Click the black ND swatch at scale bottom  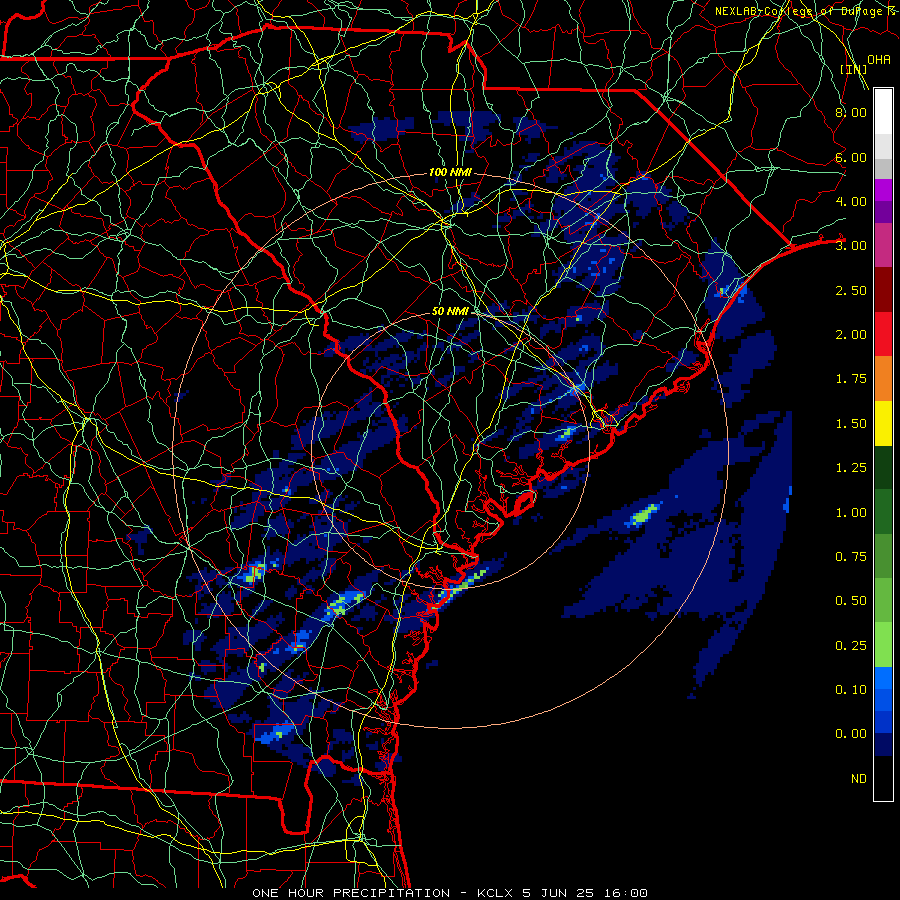[883, 778]
